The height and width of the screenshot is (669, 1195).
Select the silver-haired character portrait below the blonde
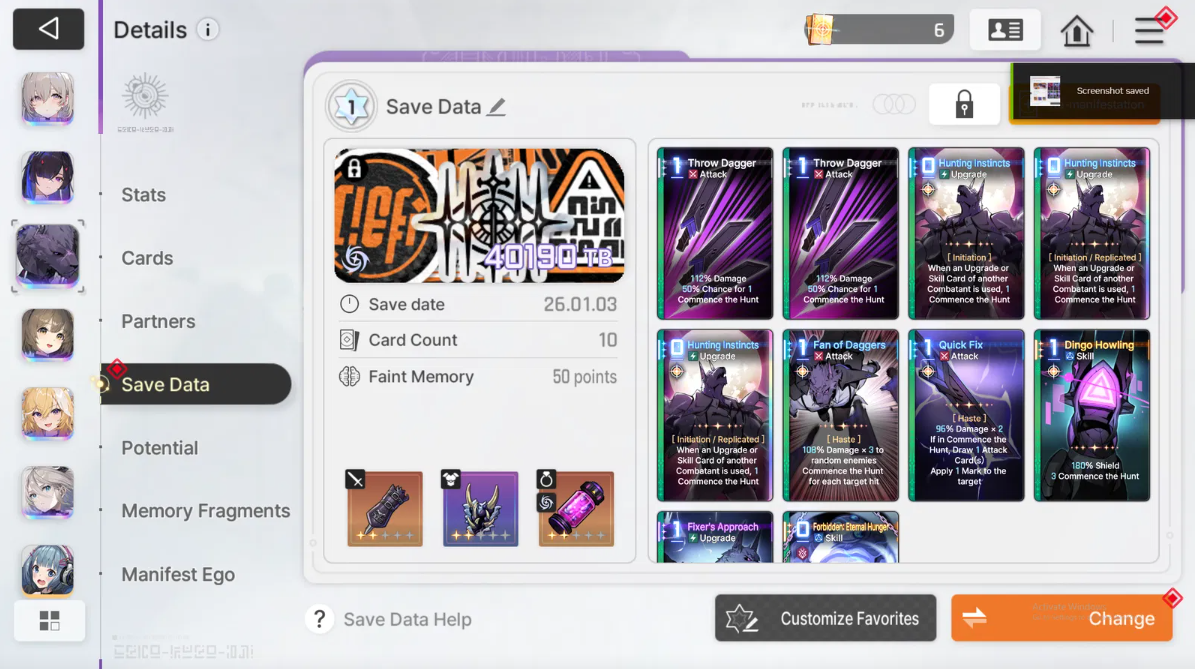coord(47,492)
